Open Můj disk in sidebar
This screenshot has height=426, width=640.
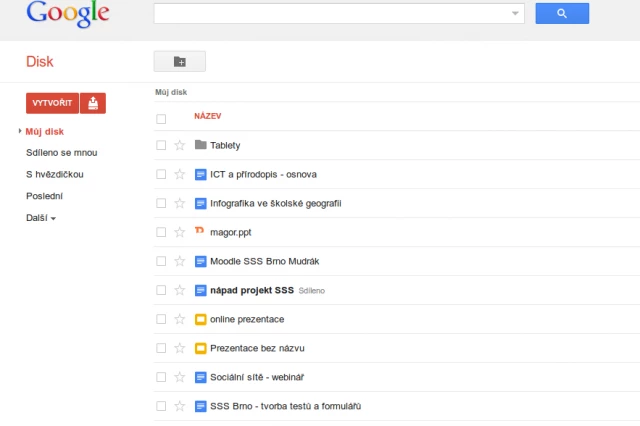click(44, 132)
